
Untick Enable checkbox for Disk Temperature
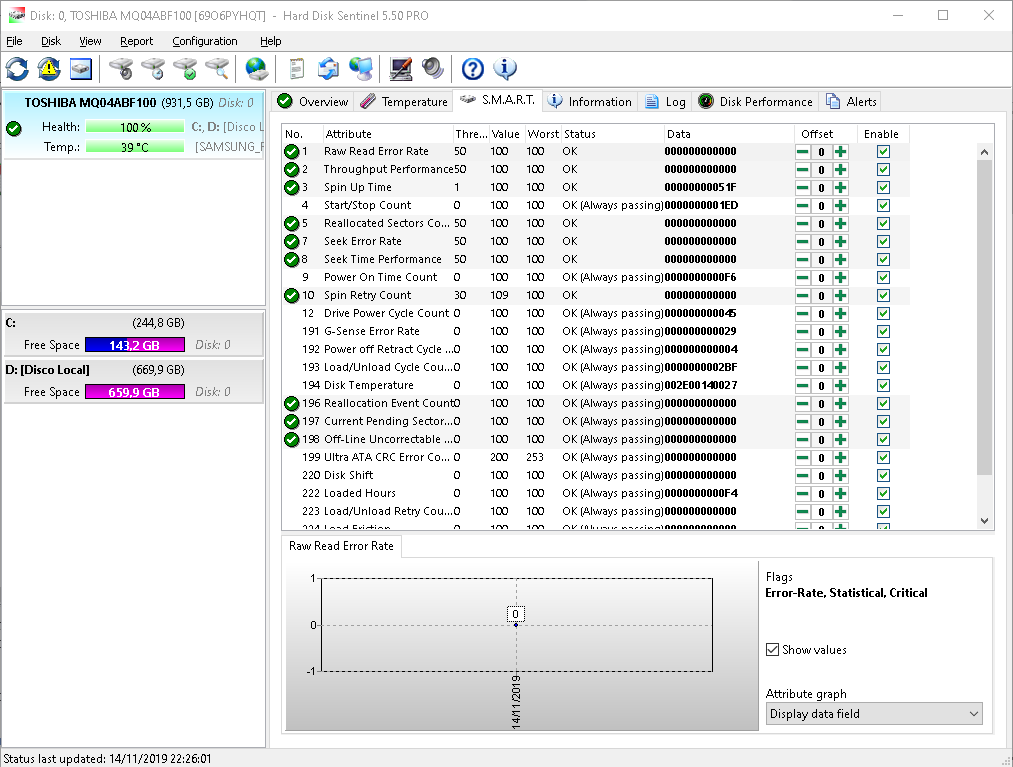[883, 386]
